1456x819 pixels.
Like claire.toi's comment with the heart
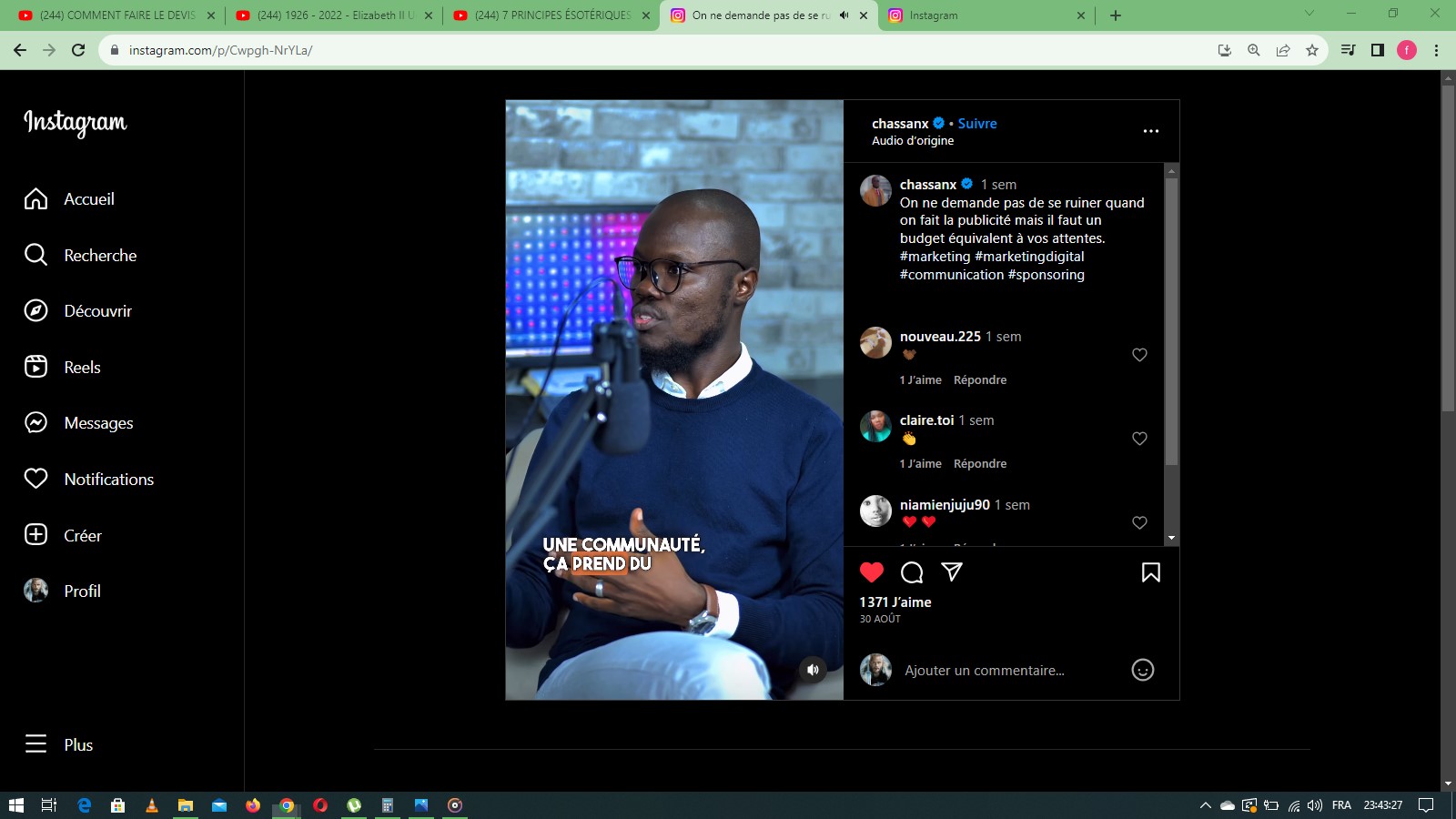coord(1139,439)
